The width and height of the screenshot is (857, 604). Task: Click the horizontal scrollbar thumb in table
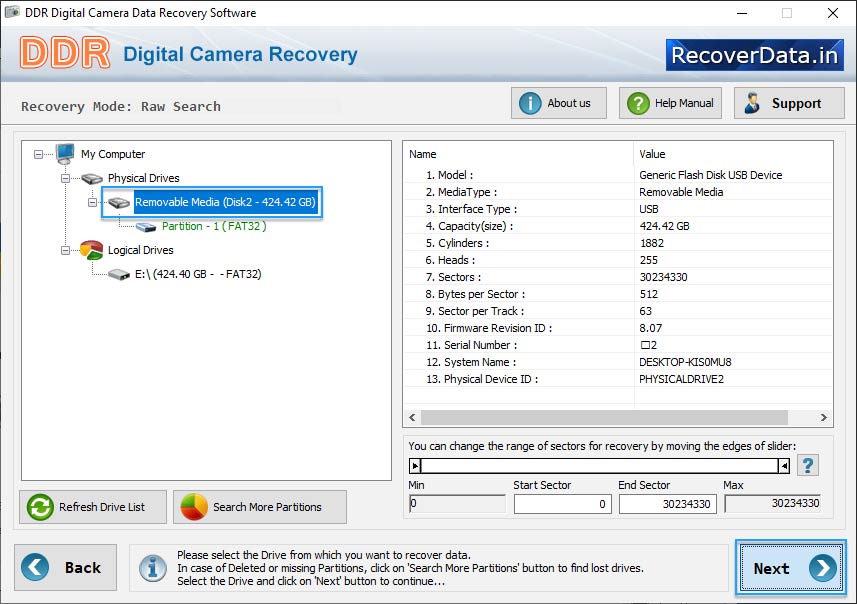(604, 418)
